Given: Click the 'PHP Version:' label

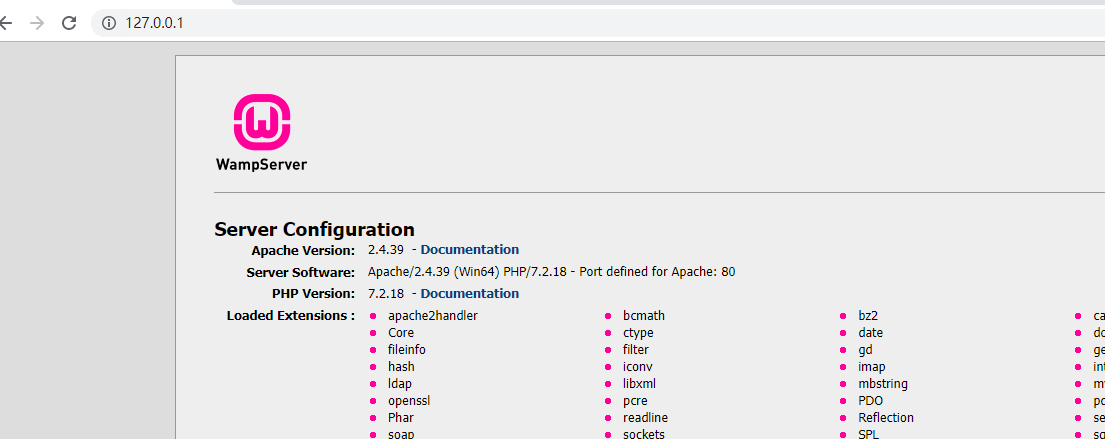Looking at the screenshot, I should pyautogui.click(x=314, y=294).
